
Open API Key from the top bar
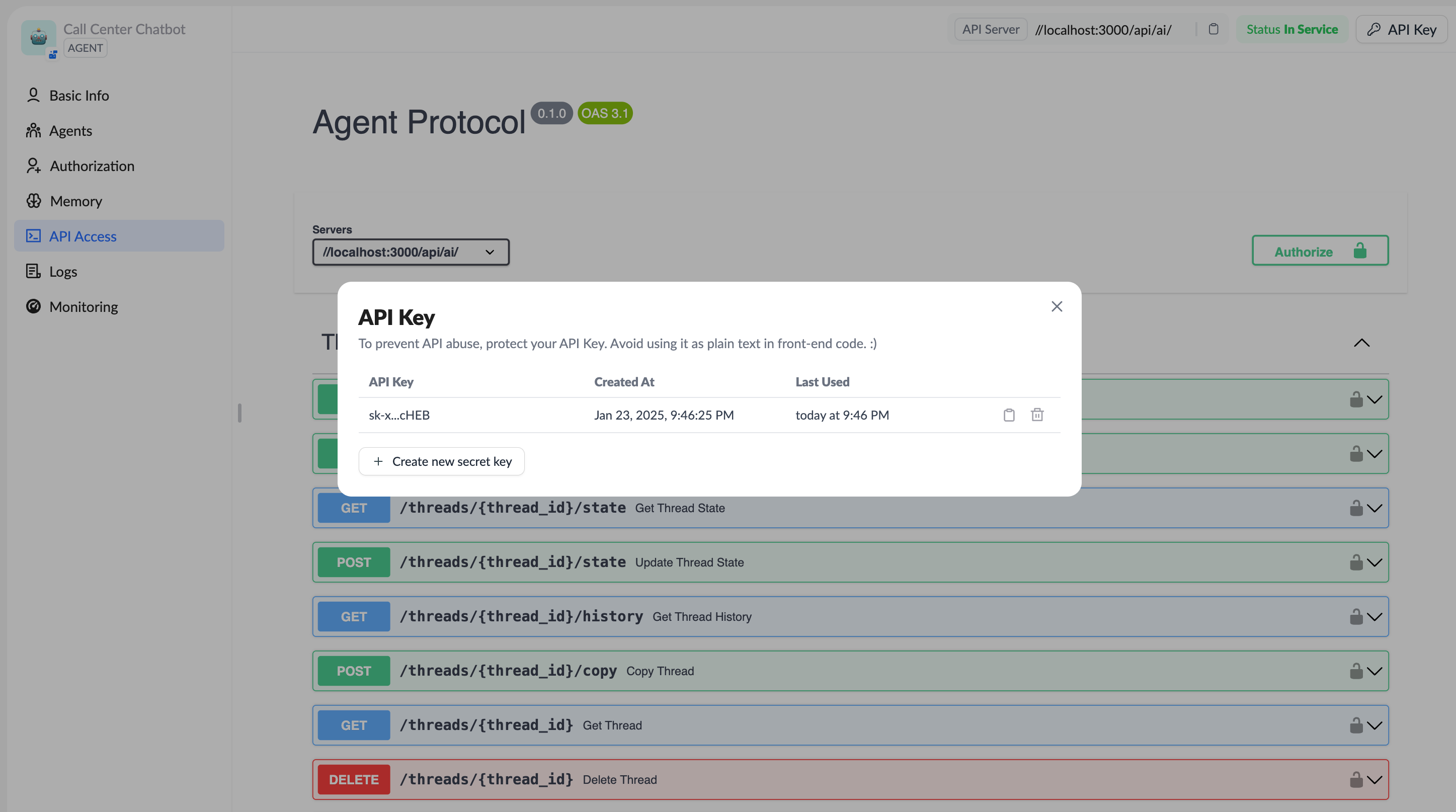point(1401,29)
